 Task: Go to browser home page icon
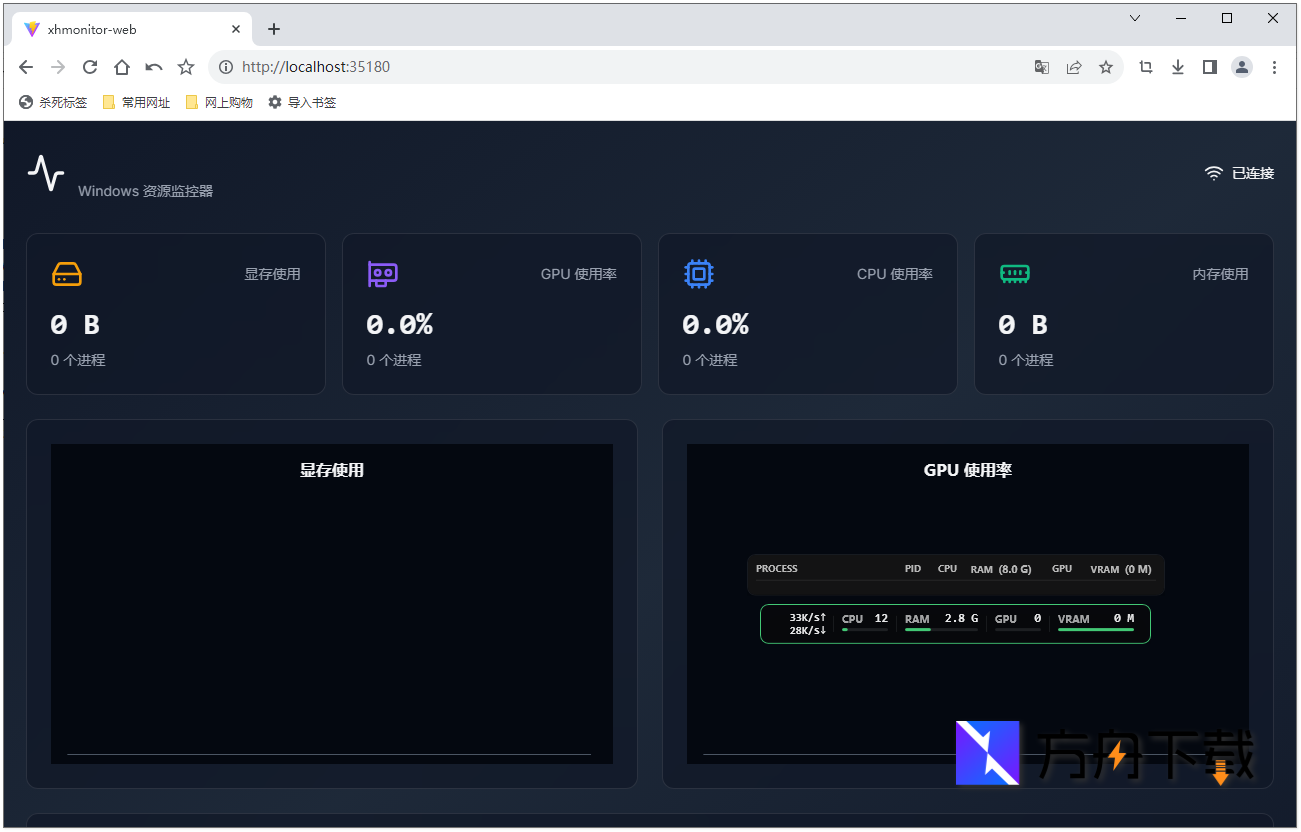[122, 67]
